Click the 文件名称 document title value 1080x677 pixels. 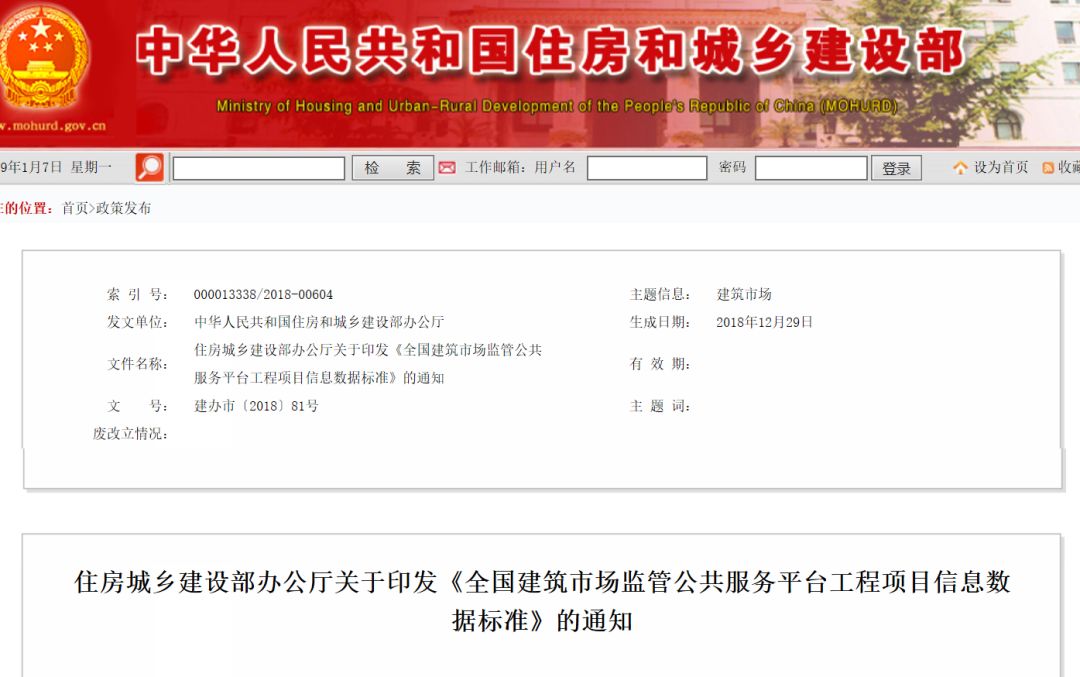(x=368, y=364)
